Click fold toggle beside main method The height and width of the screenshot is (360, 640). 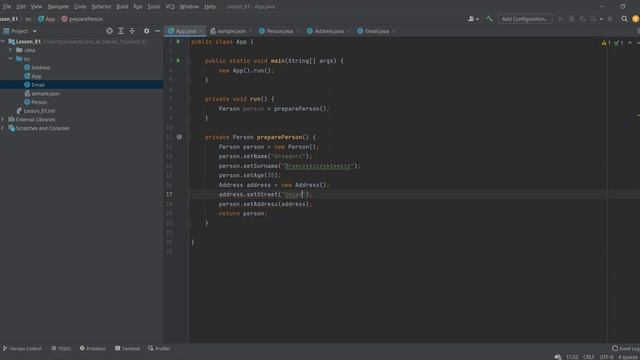tap(189, 61)
